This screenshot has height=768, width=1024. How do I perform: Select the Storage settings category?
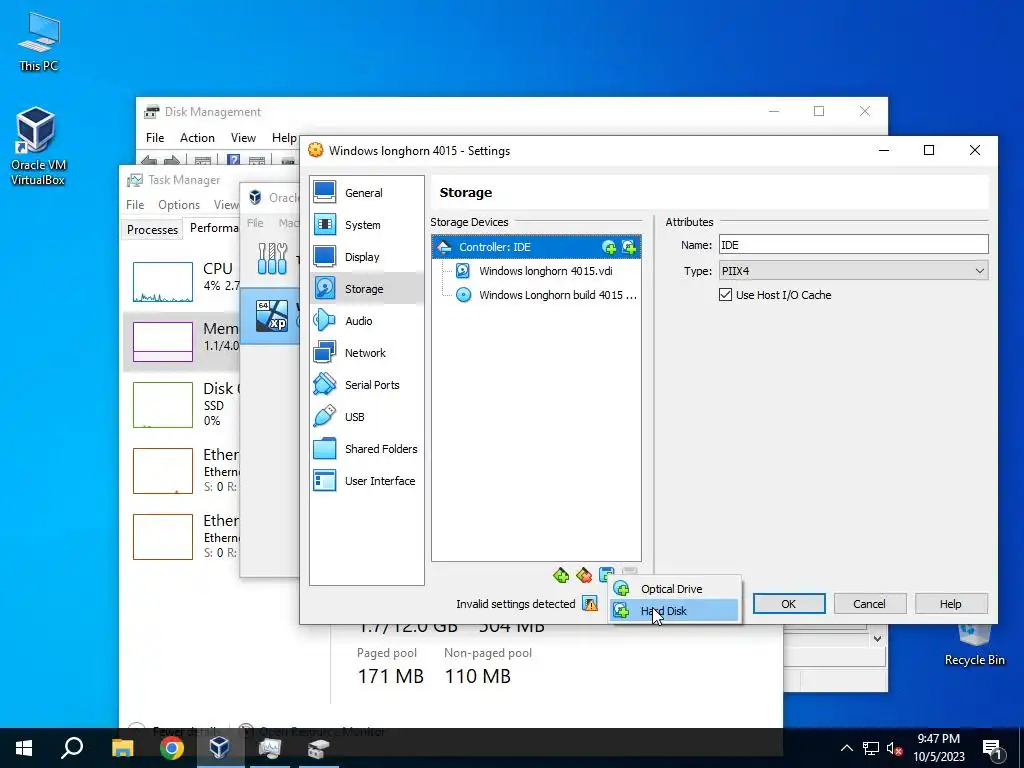pyautogui.click(x=366, y=289)
